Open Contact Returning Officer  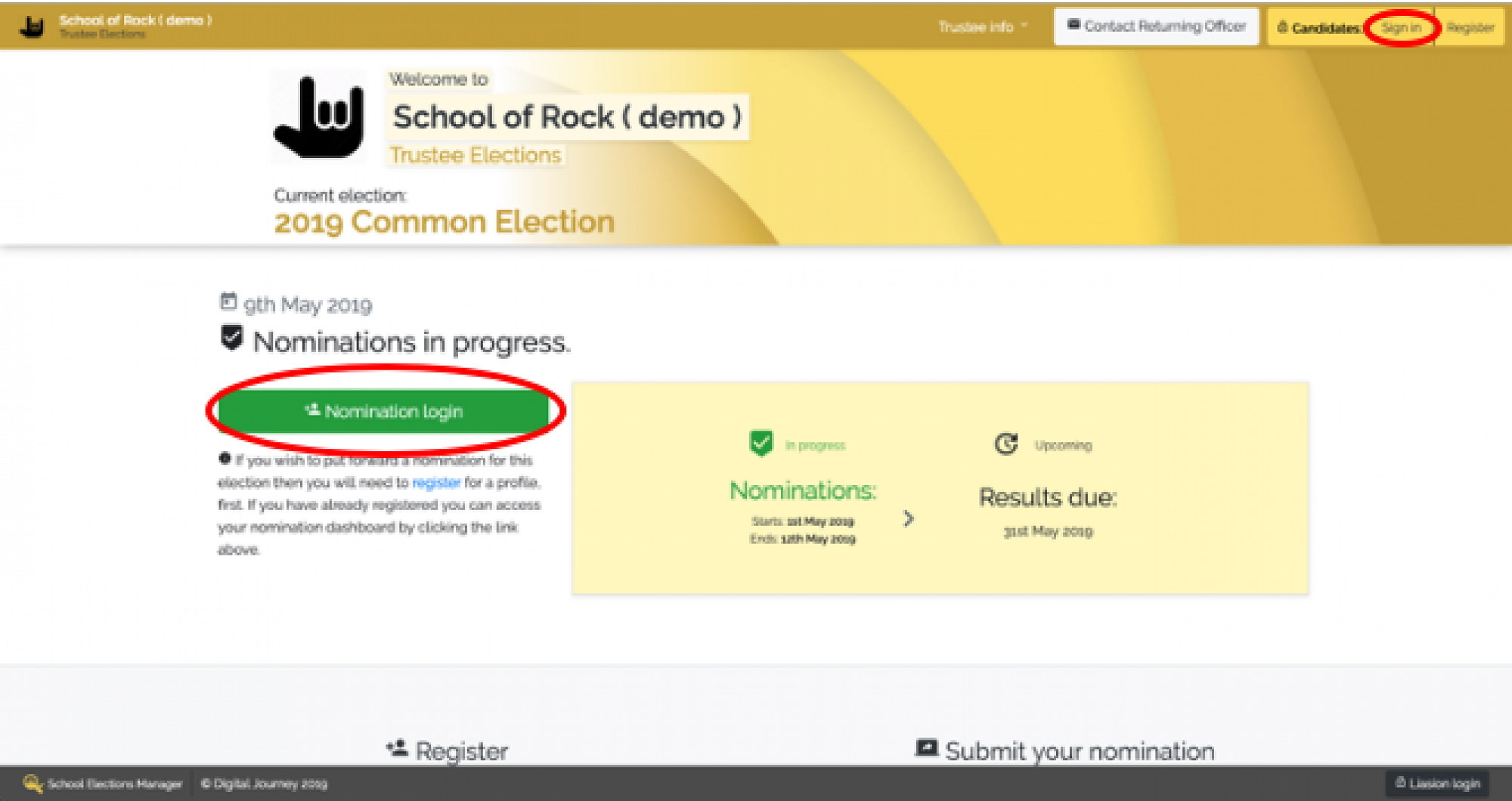pos(1156,26)
